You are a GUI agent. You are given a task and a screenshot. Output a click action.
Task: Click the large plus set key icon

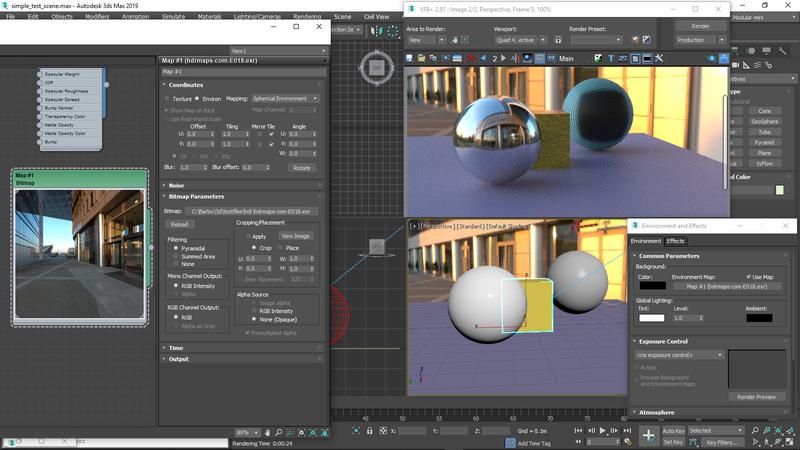649,436
